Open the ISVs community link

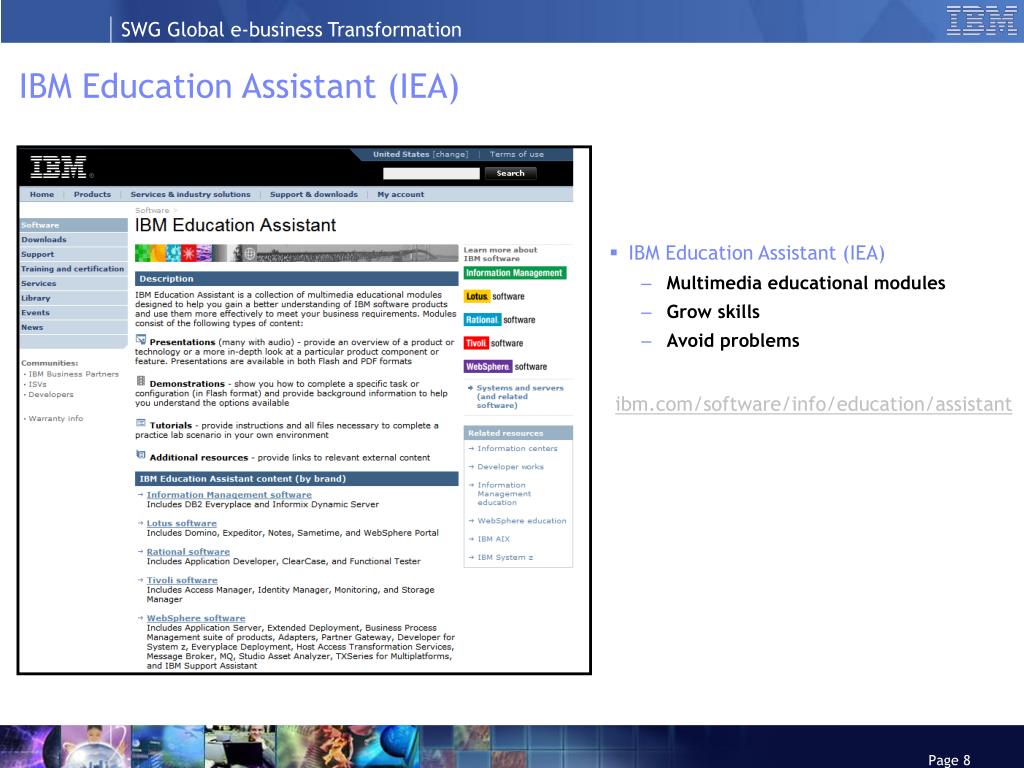coord(37,385)
